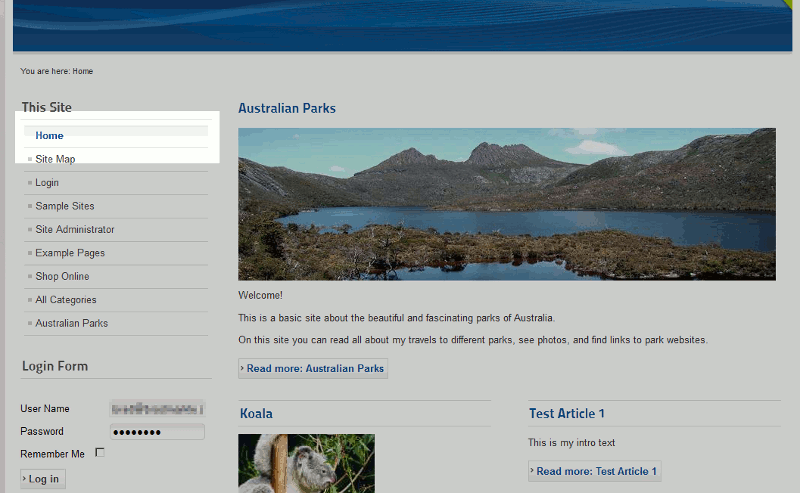800x493 pixels.
Task: Click the User Name input field
Action: (157, 409)
